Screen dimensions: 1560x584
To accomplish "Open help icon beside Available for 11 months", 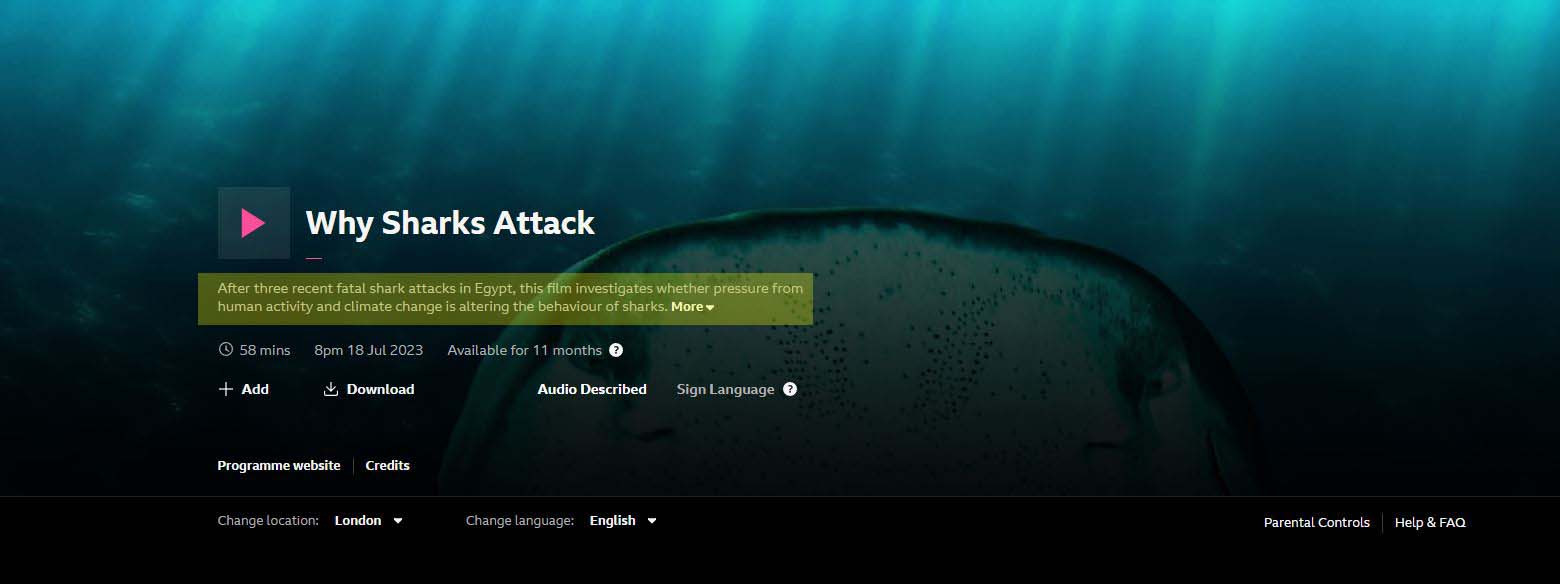I will click(616, 350).
